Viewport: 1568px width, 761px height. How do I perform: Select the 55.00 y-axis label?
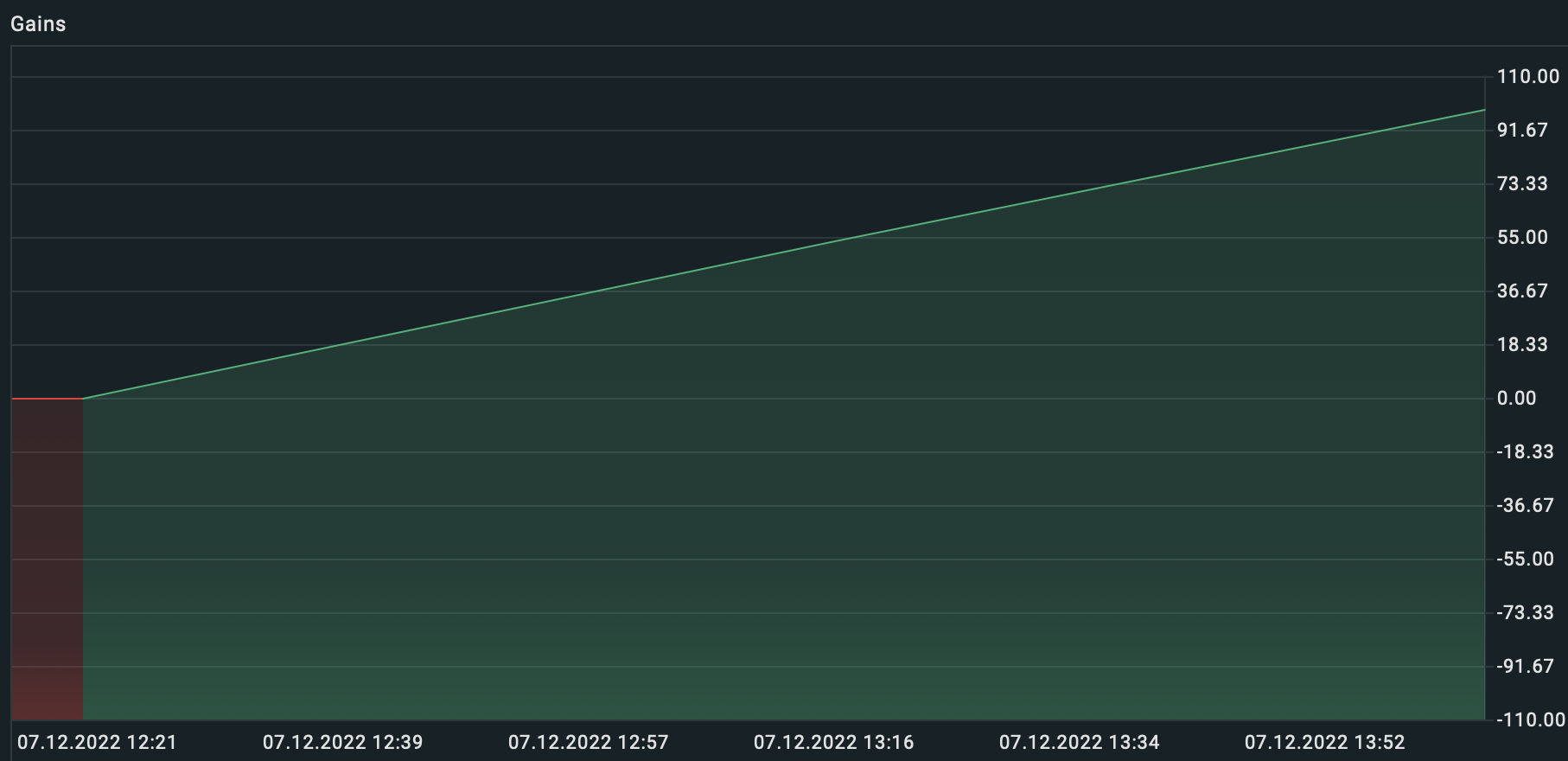pos(1522,238)
